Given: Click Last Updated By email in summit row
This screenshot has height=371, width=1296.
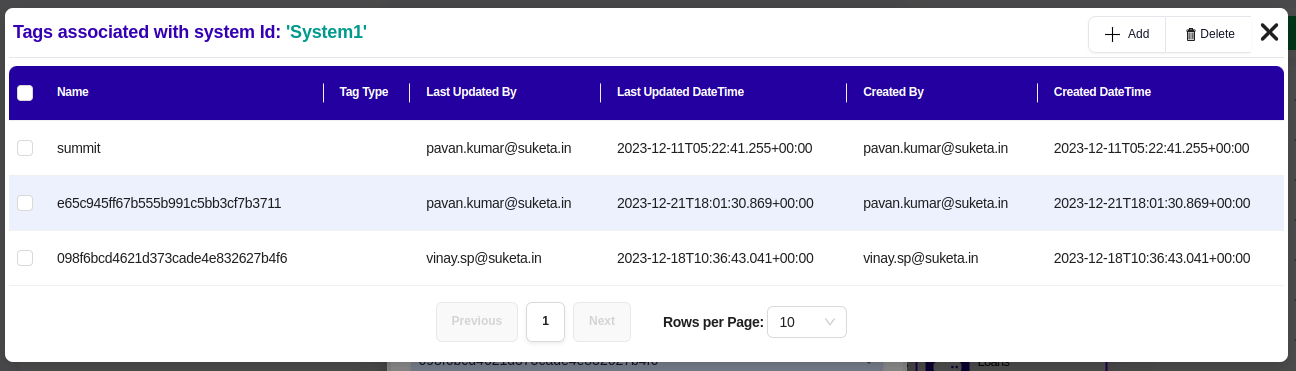Looking at the screenshot, I should (x=499, y=148).
